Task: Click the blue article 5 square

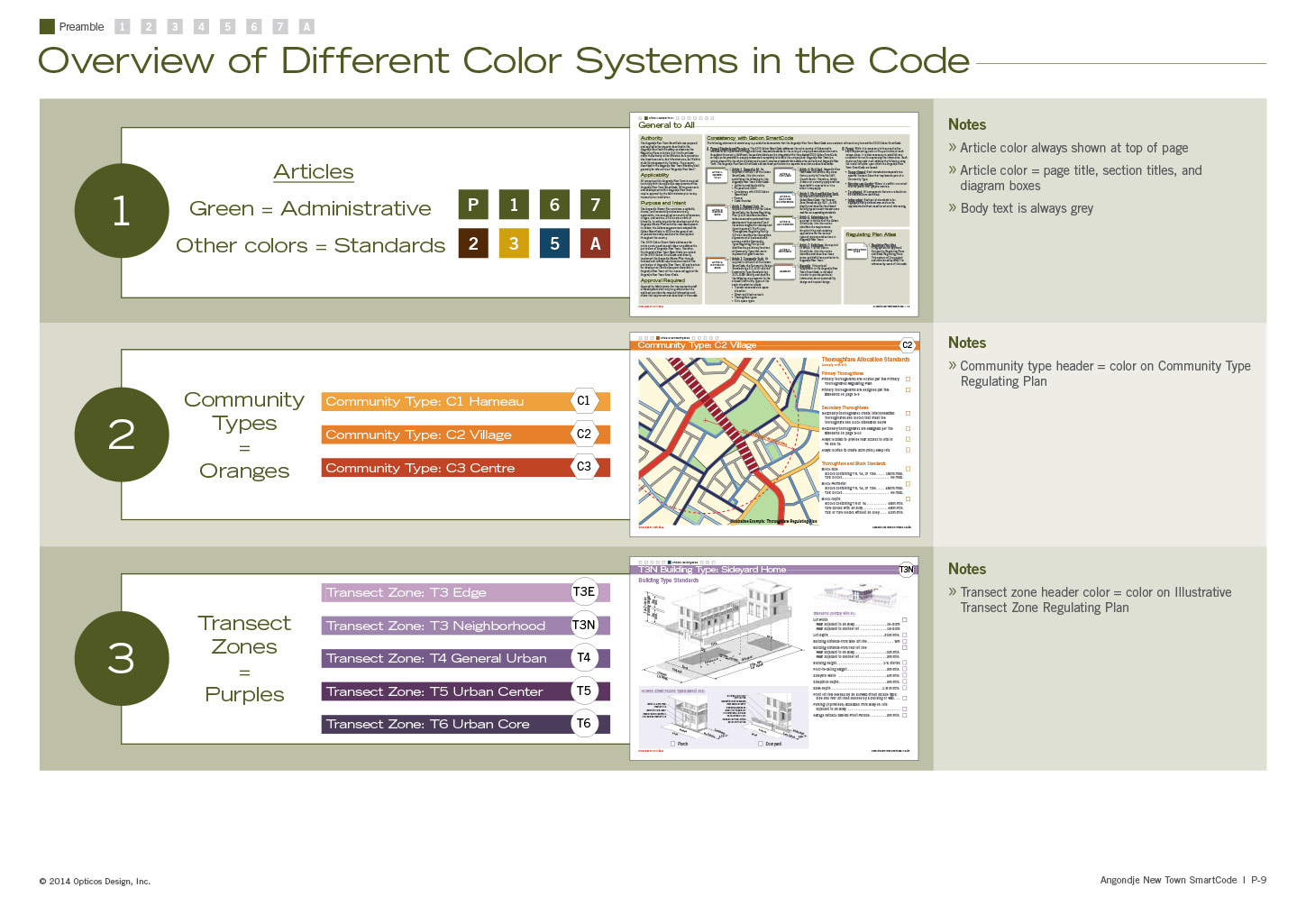Action: point(554,243)
